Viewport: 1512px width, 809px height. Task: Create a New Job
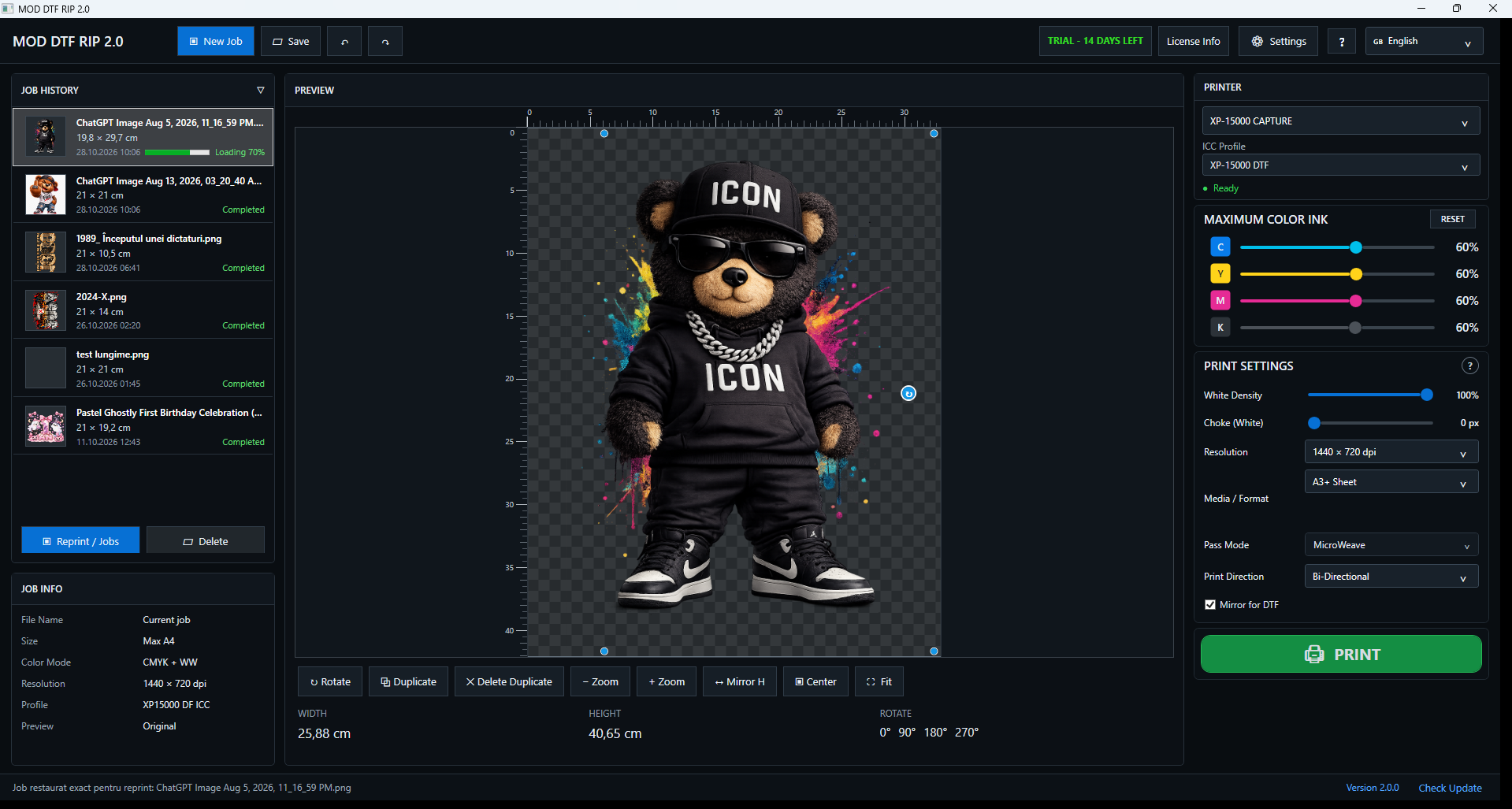(215, 42)
